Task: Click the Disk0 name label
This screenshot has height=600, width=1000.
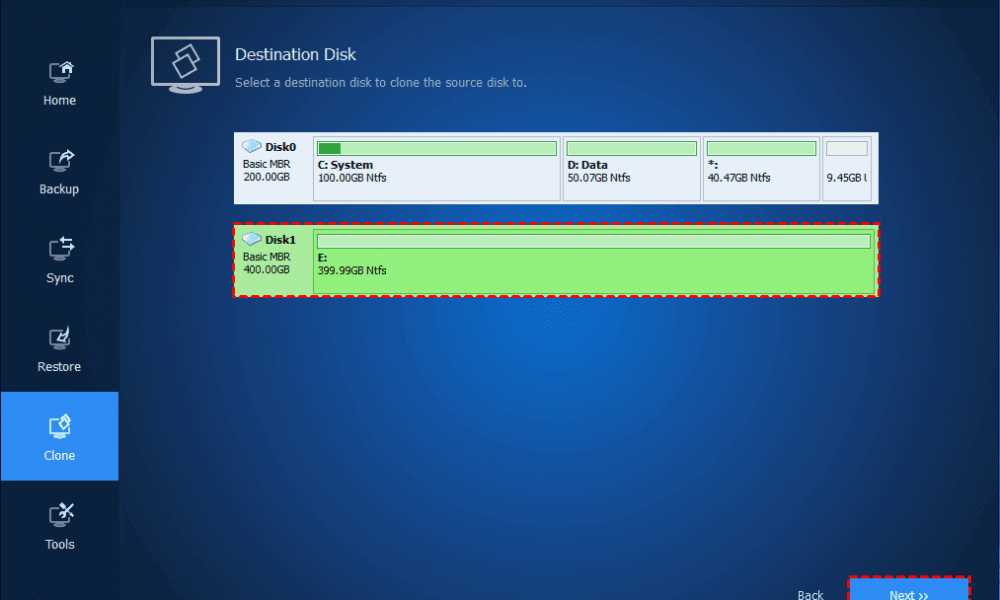Action: tap(280, 147)
